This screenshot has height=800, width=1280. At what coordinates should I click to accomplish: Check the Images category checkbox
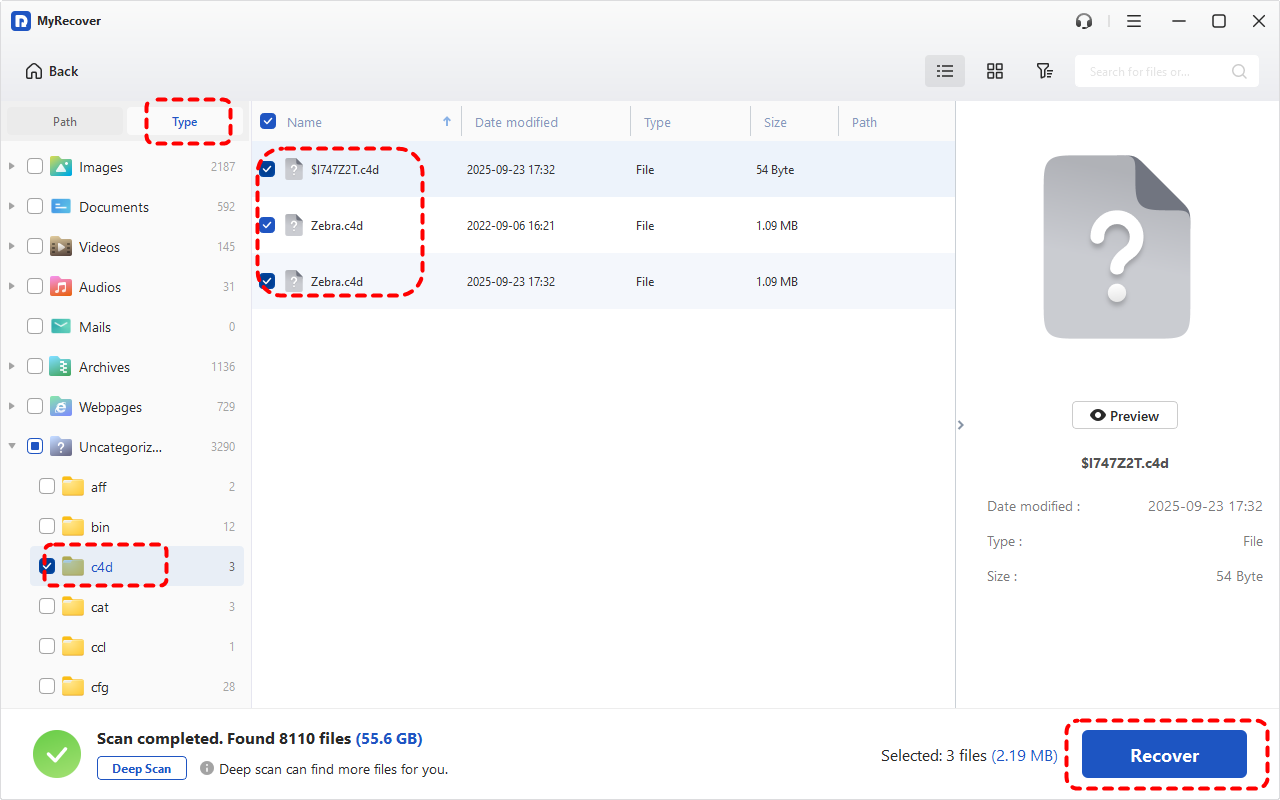[x=35, y=167]
